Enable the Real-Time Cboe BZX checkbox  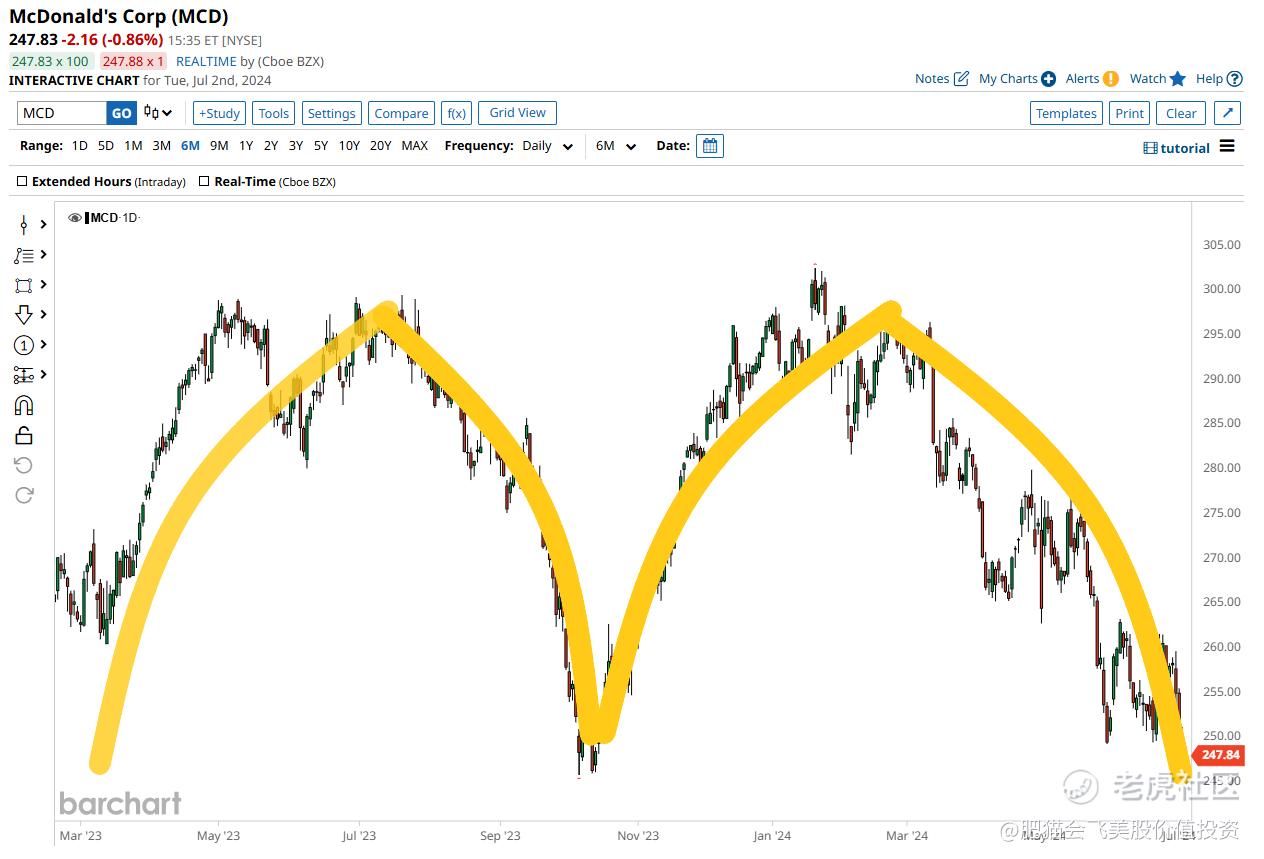click(x=204, y=182)
